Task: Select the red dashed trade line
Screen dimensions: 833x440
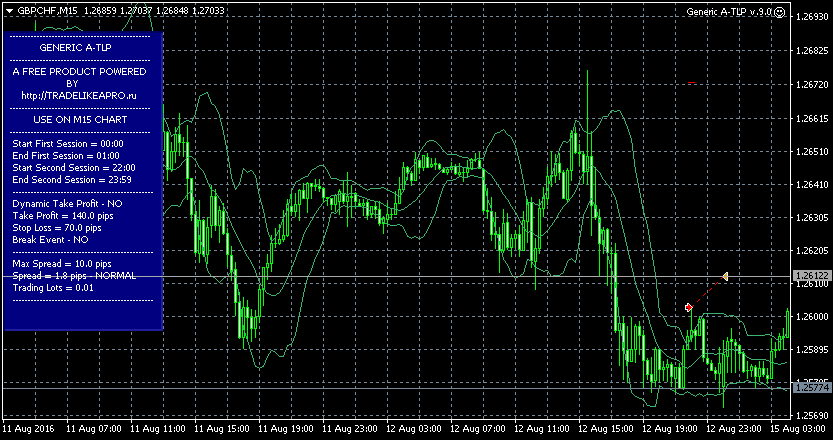Action: point(707,292)
